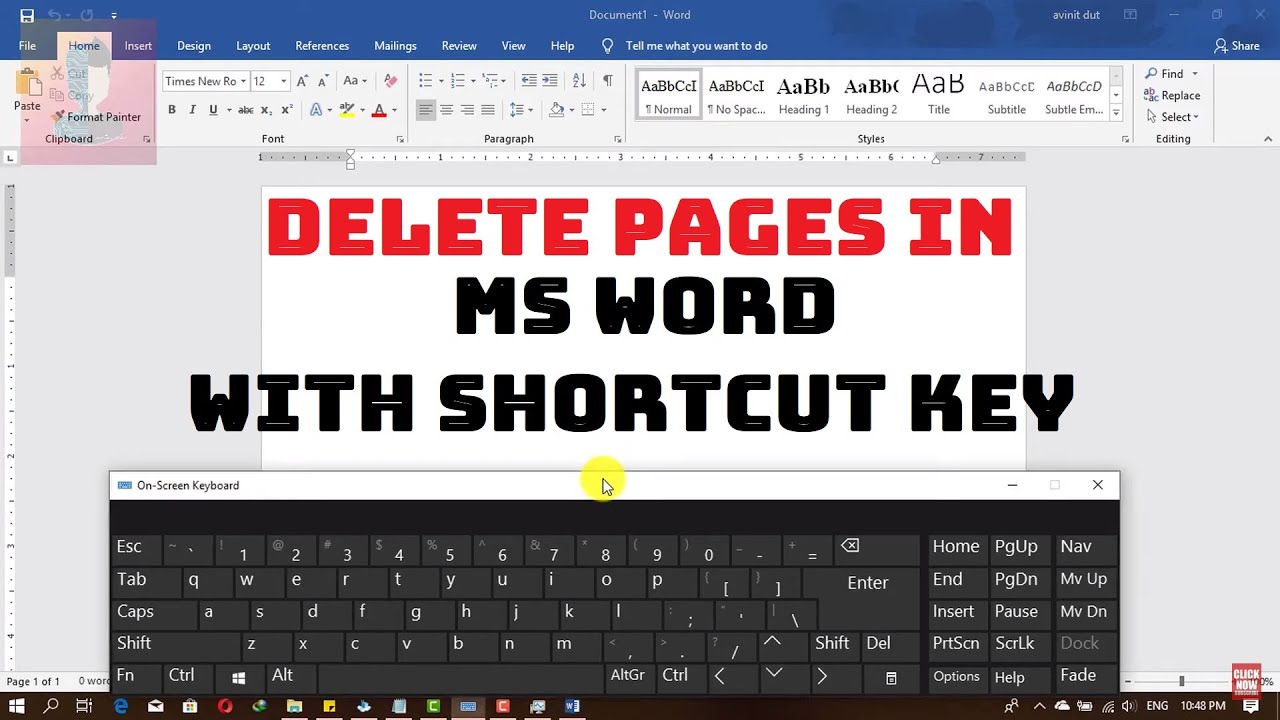
Task: Clear all formatting with eraser icon
Action: 391,81
